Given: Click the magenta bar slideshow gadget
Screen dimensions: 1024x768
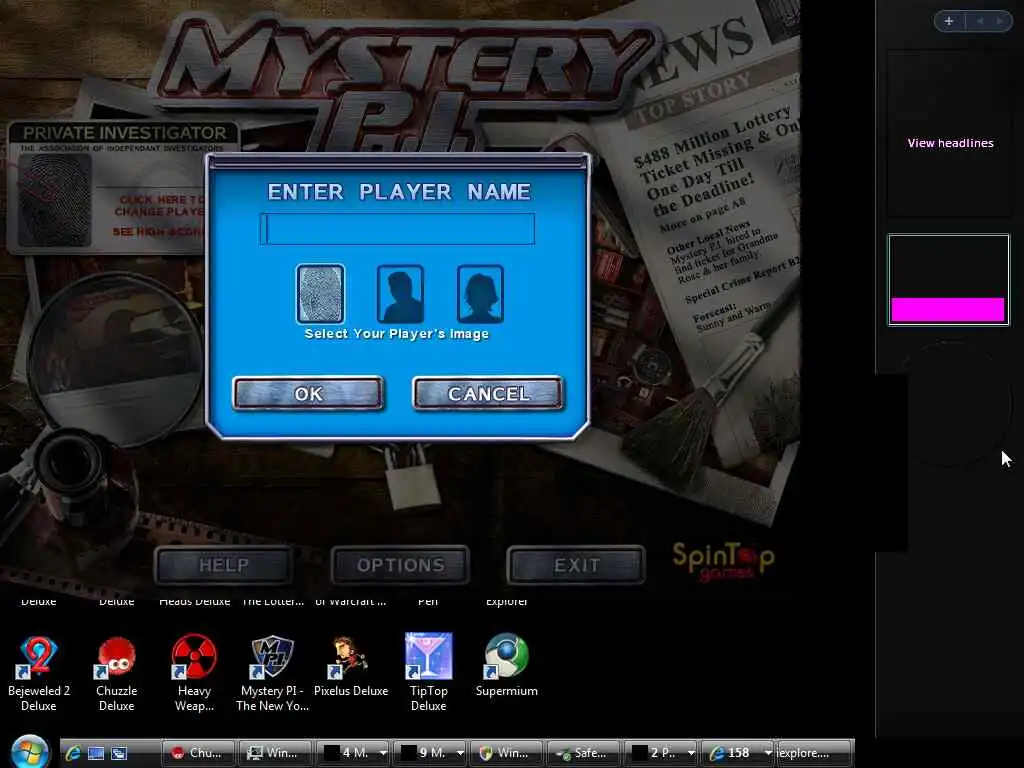Looking at the screenshot, I should [948, 280].
